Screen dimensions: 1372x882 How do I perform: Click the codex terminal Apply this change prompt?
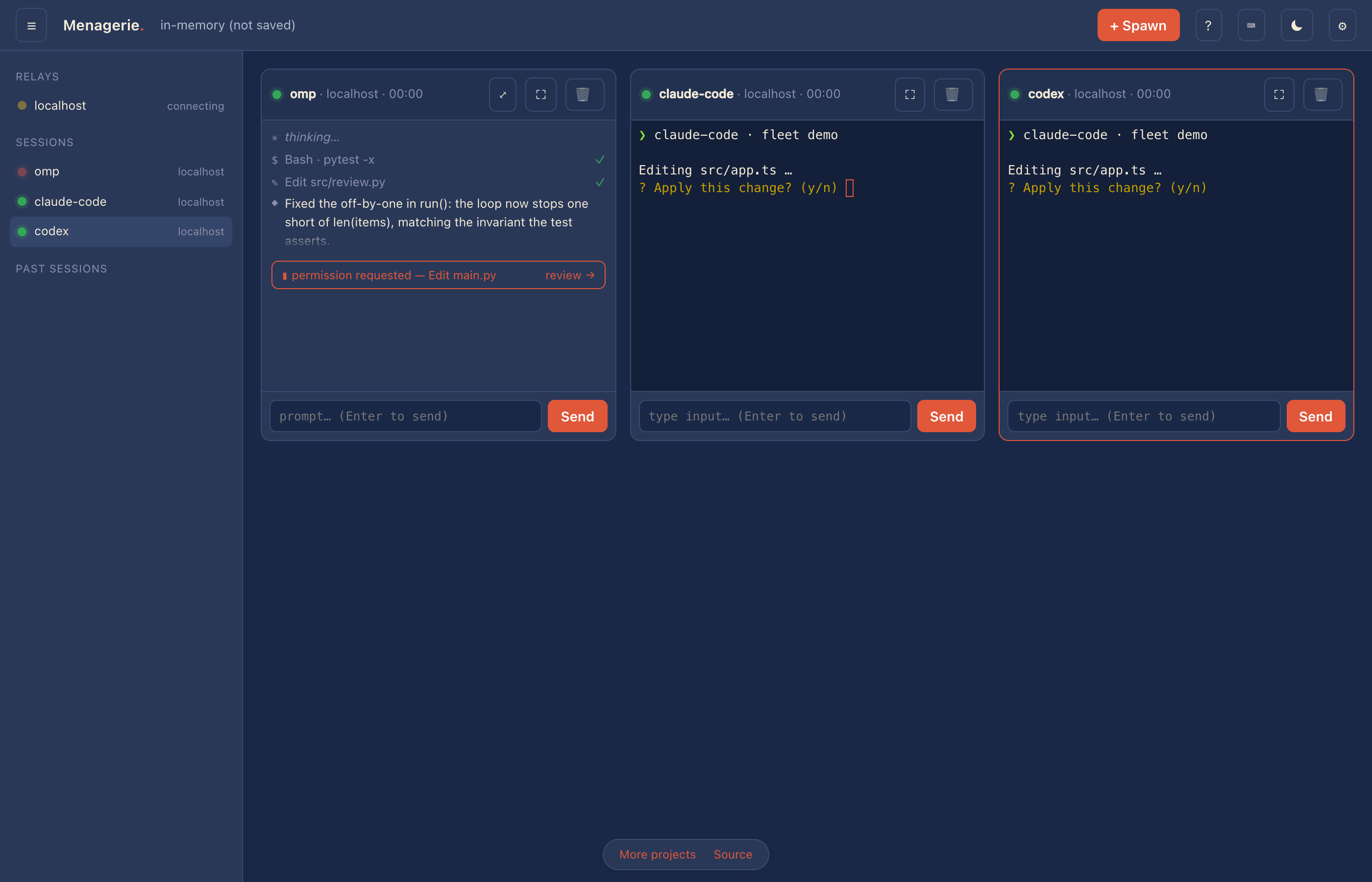[1107, 188]
